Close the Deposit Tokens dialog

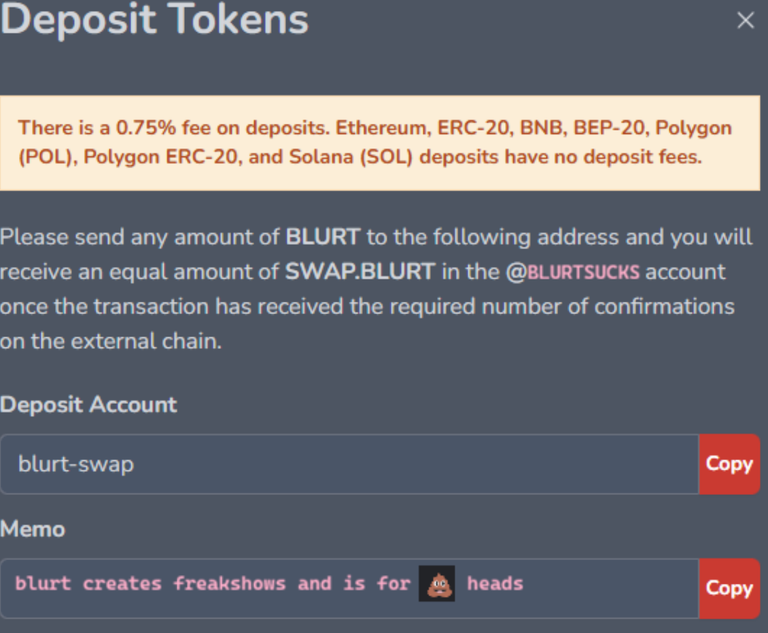coord(745,20)
